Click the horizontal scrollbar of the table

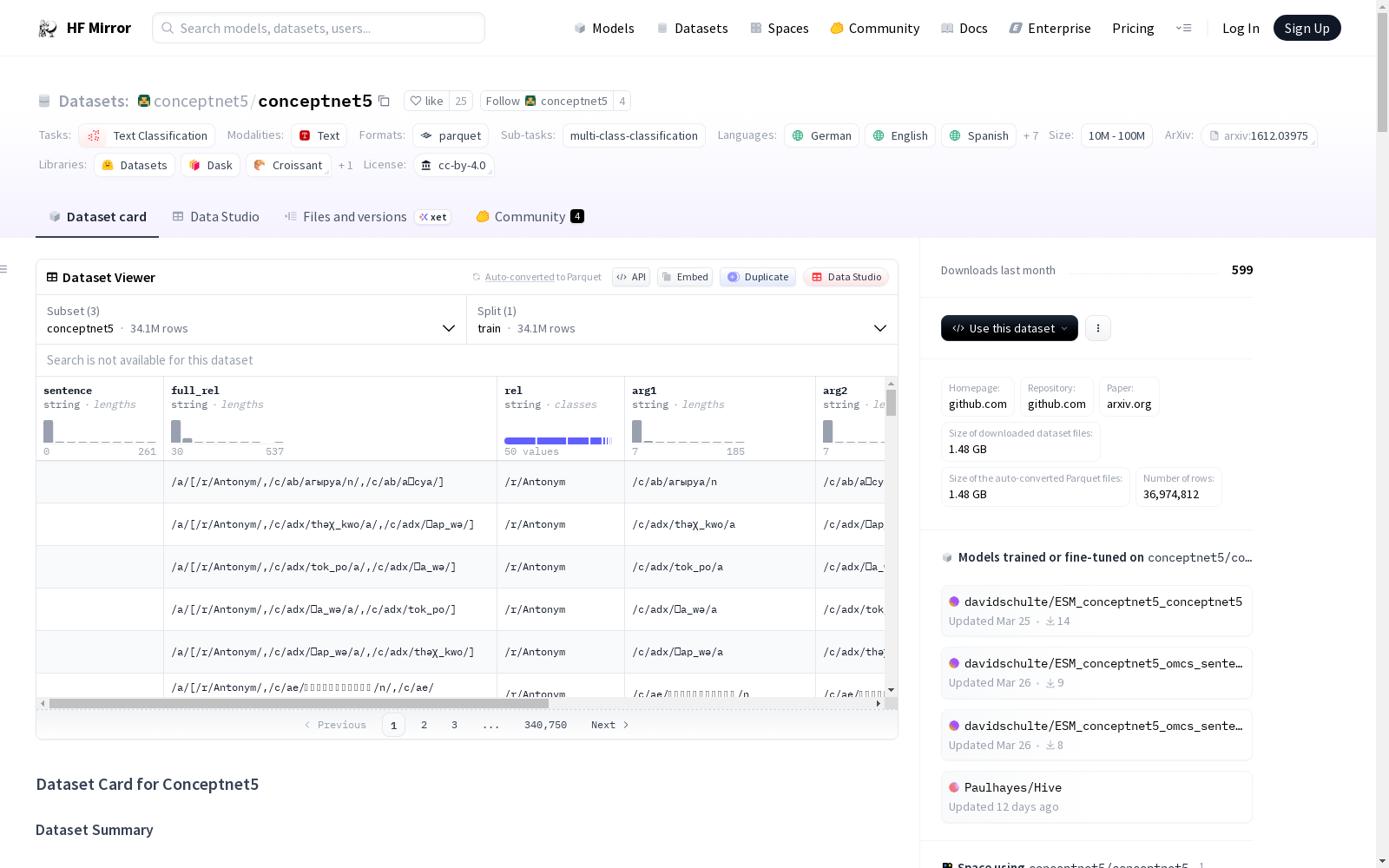299,703
